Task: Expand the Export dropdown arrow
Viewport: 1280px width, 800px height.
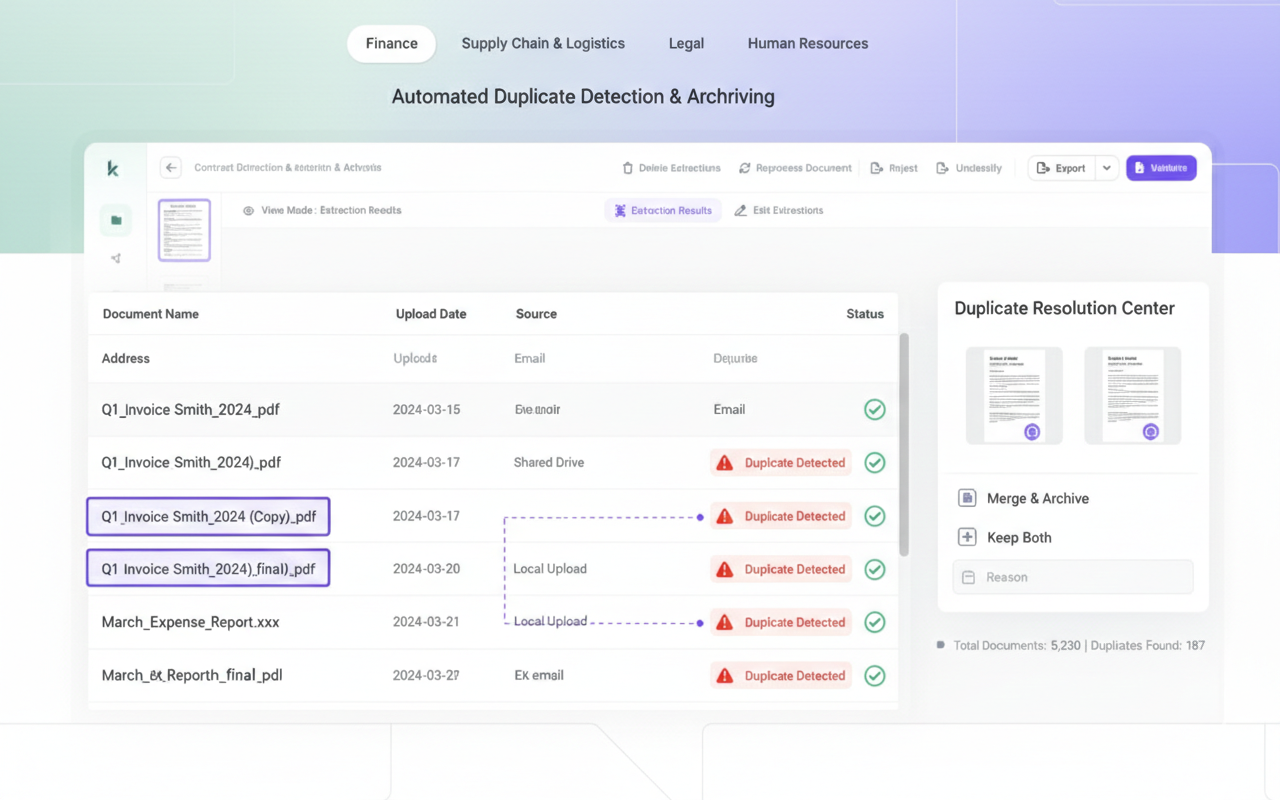Action: [x=1106, y=168]
